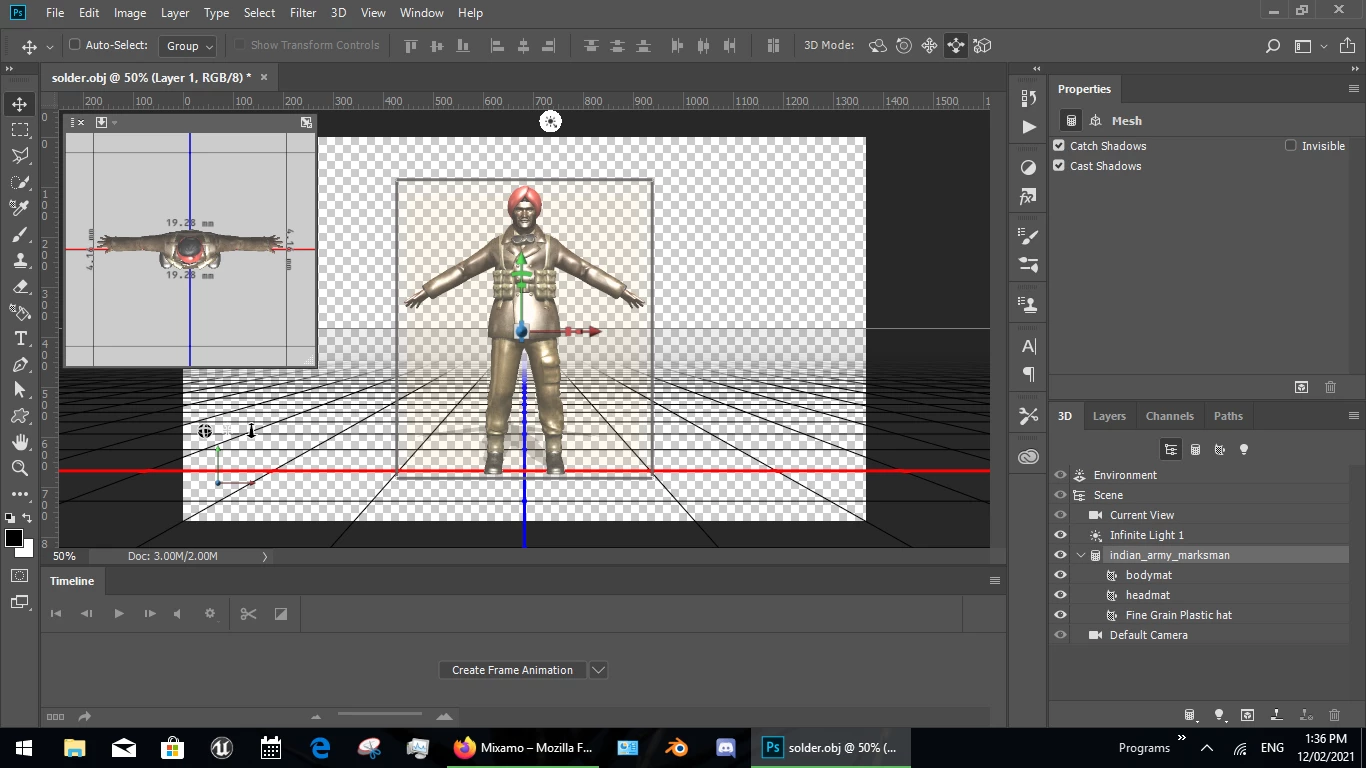Select the Pen tool
Viewport: 1366px width, 768px height.
[x=20, y=365]
